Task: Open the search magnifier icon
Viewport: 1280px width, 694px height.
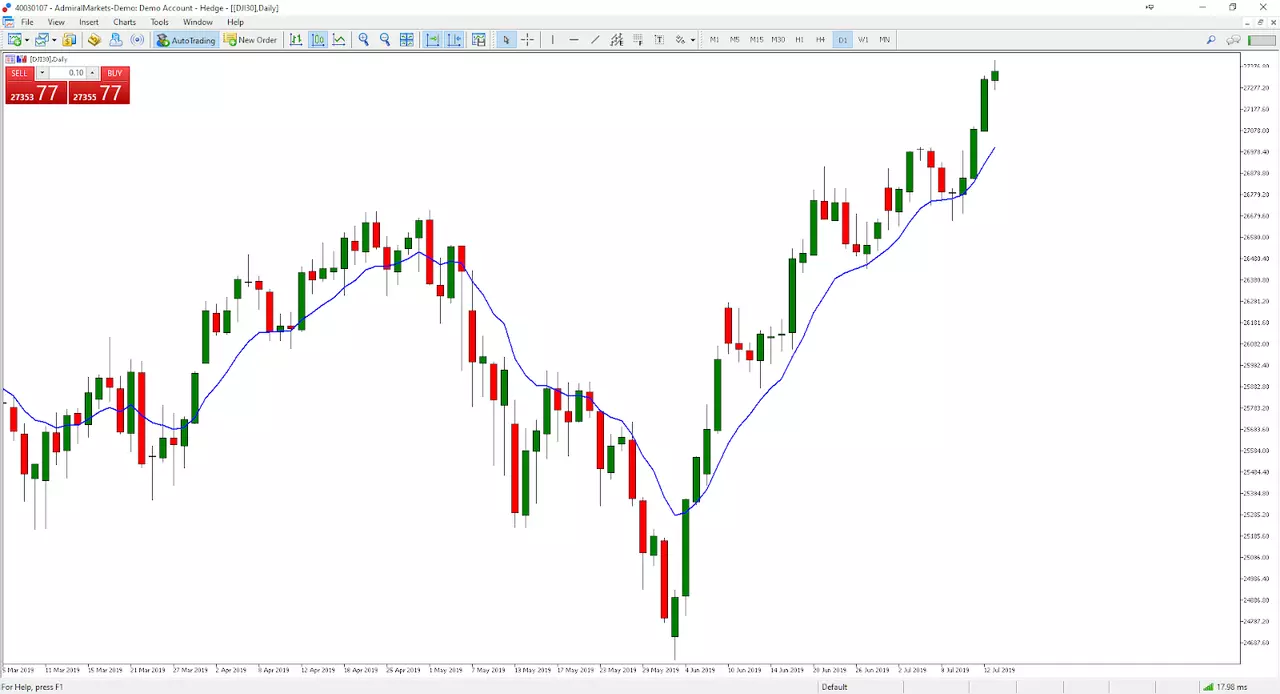Action: point(1211,40)
